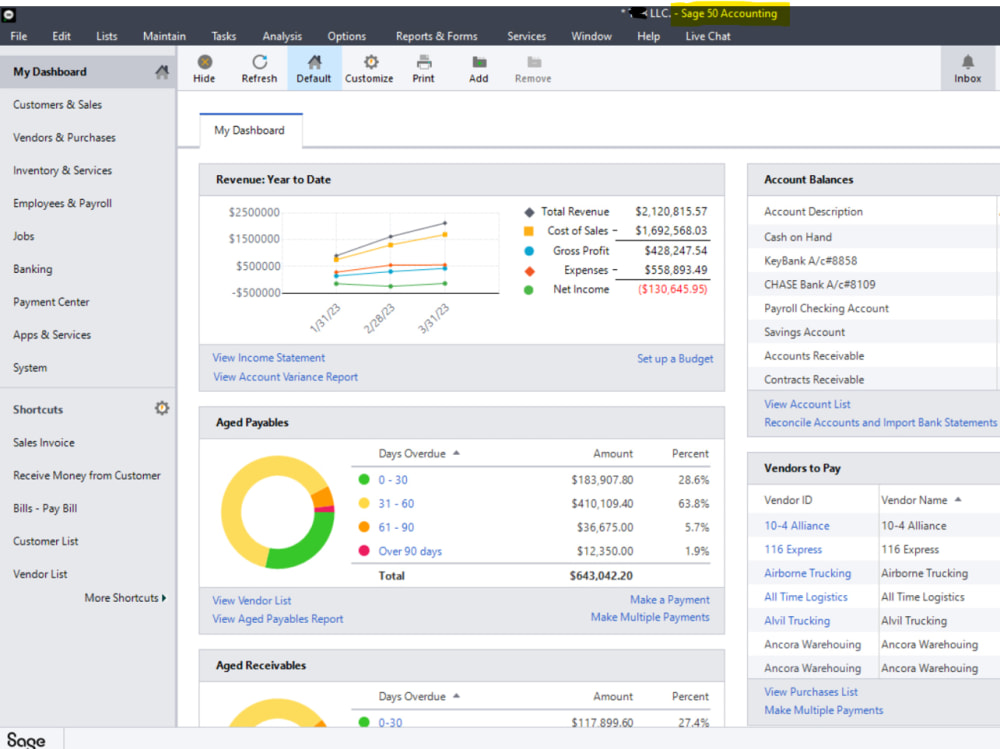
Task: Open View Purchases List link
Action: point(811,692)
